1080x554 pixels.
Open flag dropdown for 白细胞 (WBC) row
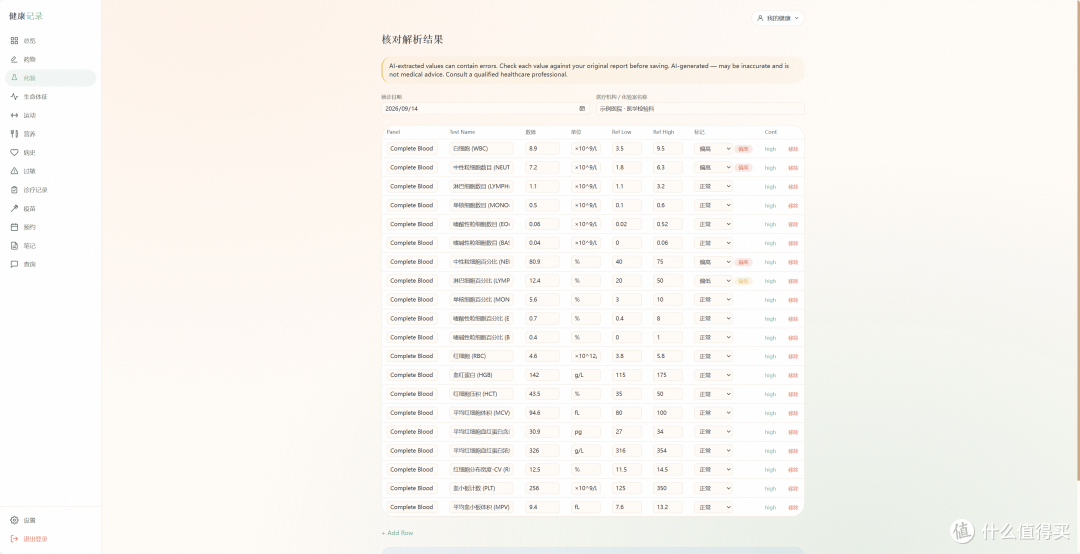click(x=713, y=149)
